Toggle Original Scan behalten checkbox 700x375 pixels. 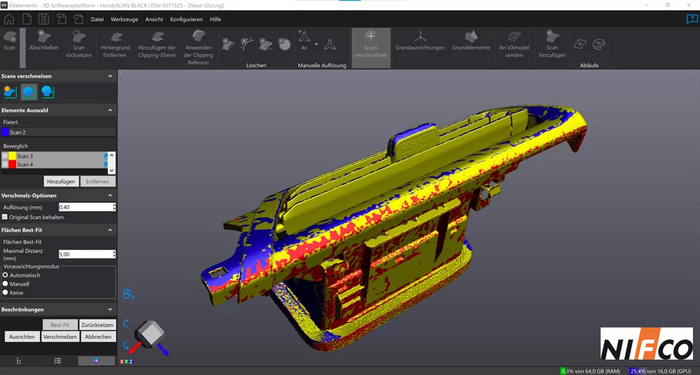point(5,217)
